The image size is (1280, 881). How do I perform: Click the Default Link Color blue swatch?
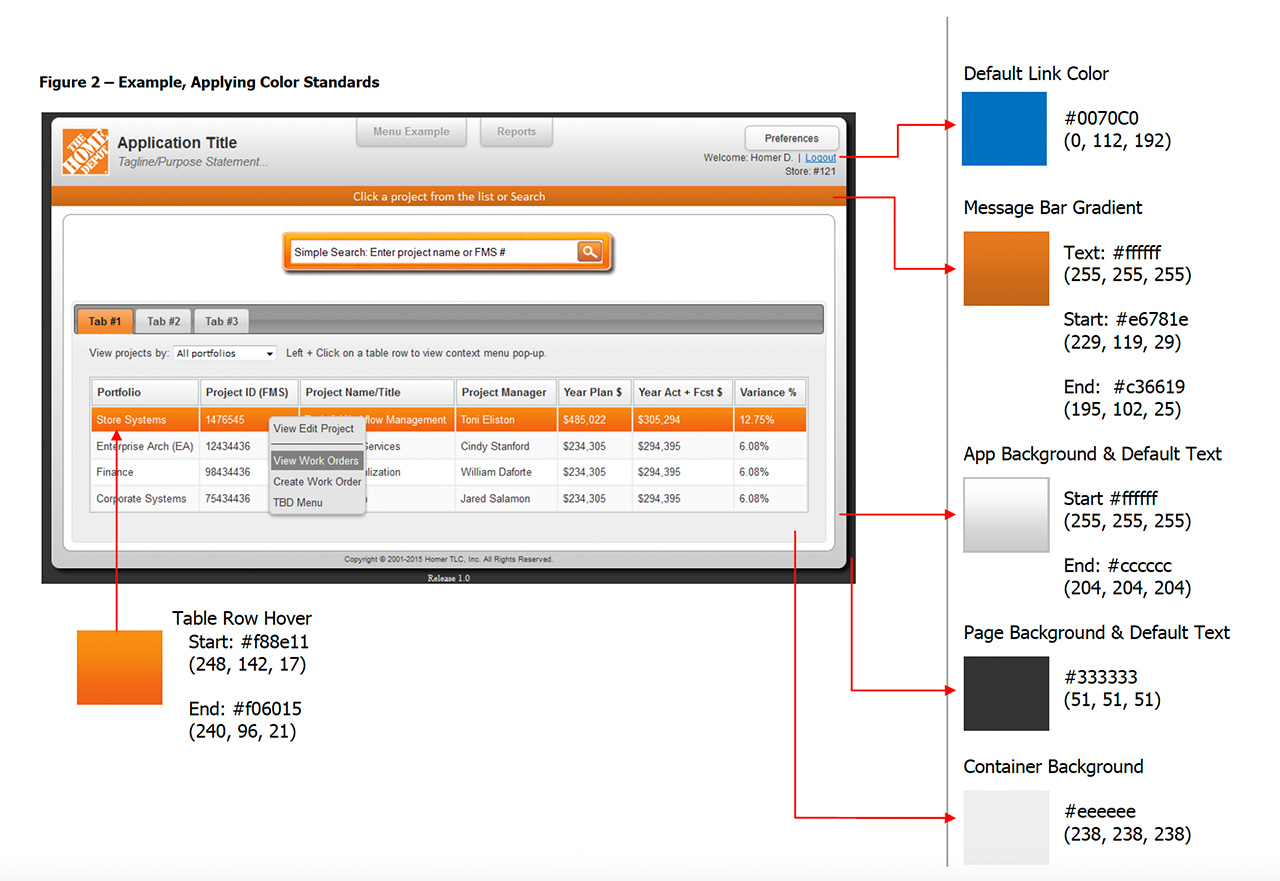[1004, 128]
